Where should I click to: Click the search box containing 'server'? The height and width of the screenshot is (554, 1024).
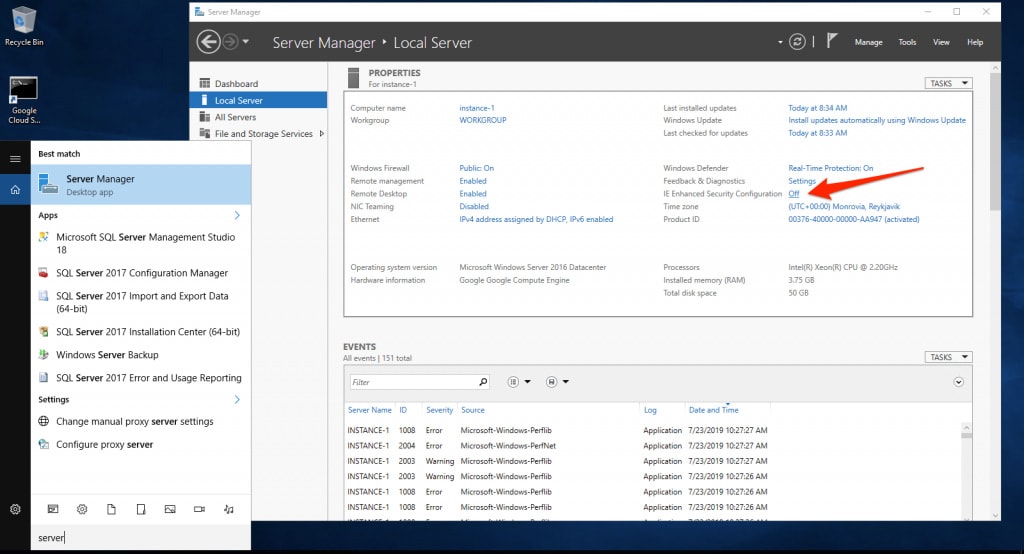coord(141,537)
